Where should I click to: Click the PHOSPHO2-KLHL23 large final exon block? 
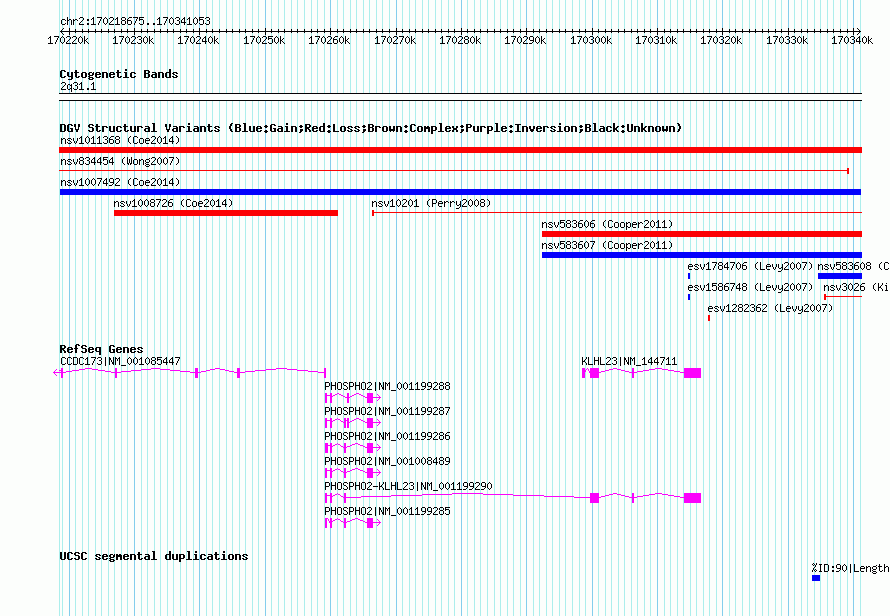(692, 498)
